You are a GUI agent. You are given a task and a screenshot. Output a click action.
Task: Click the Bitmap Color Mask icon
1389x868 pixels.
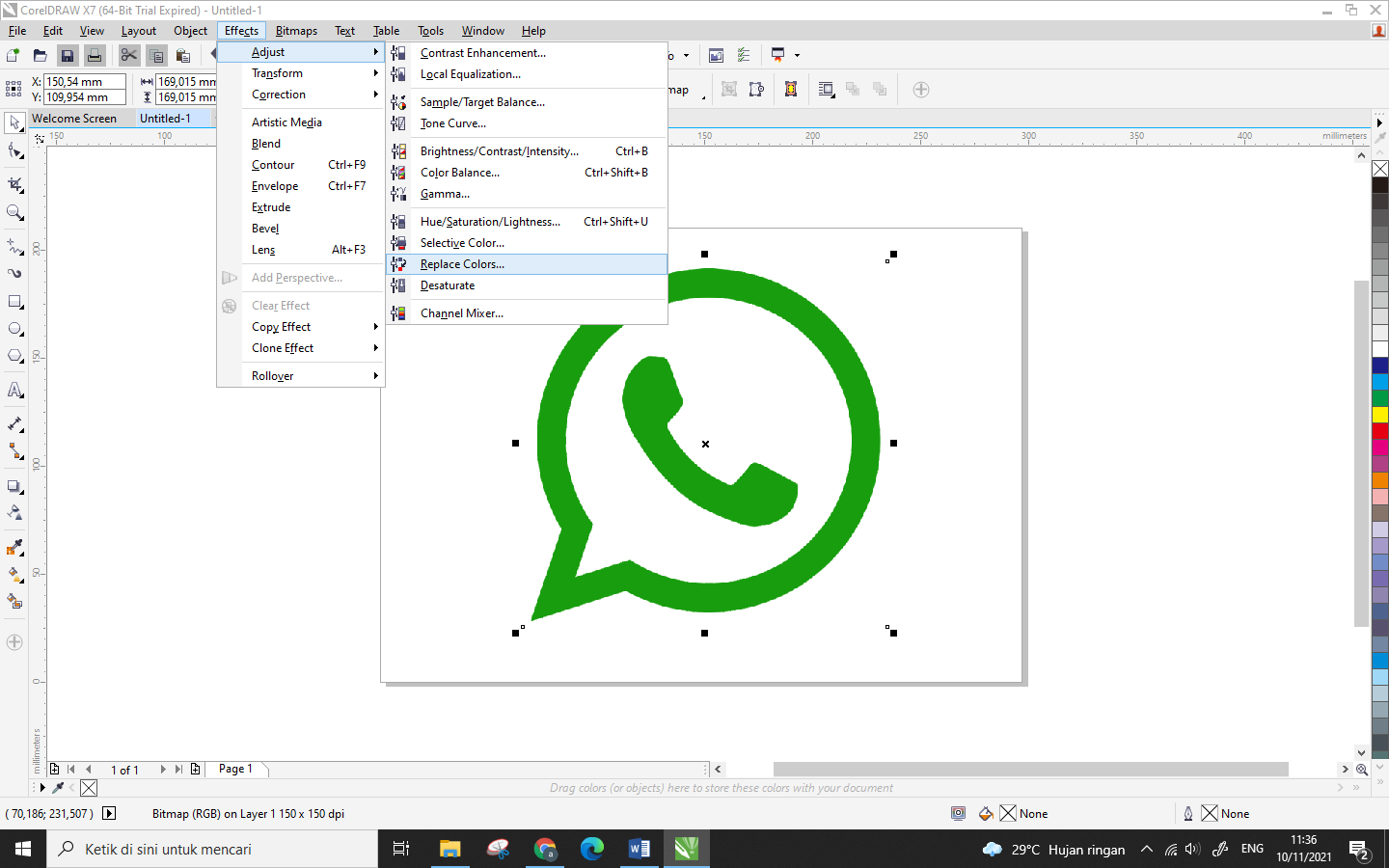791,90
